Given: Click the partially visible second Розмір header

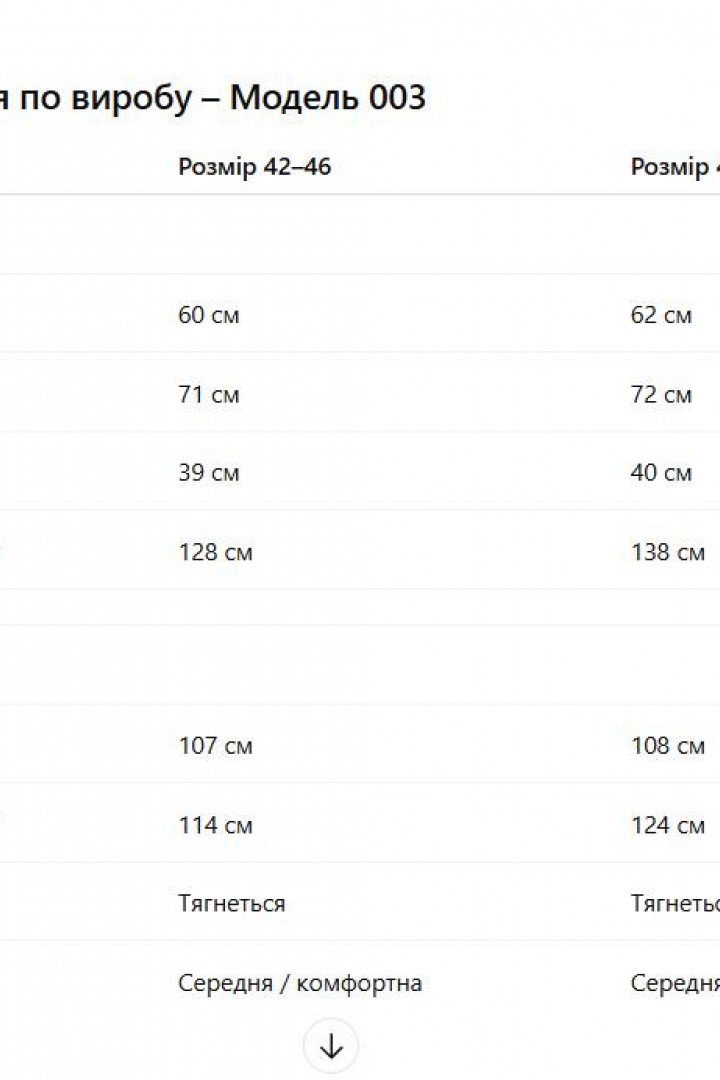Looking at the screenshot, I should click(675, 167).
